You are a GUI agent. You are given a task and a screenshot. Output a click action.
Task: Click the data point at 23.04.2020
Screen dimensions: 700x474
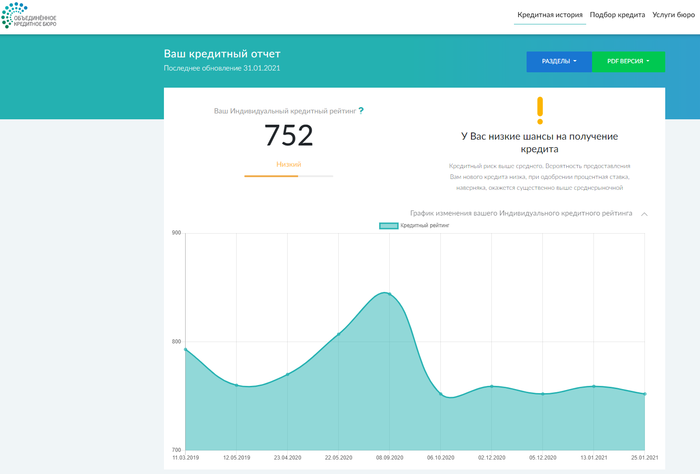tap(287, 374)
